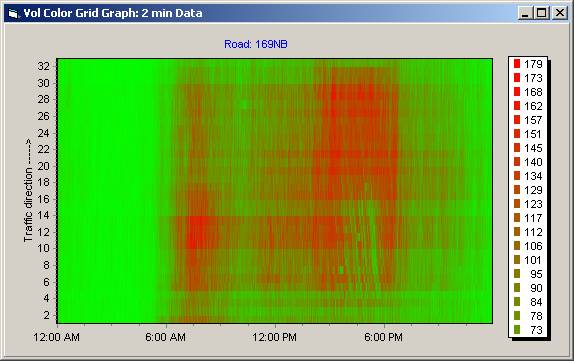Viewport: 574px width, 361px height.
Task: Click the 'Road: 169NB' chart title
Action: point(256,44)
